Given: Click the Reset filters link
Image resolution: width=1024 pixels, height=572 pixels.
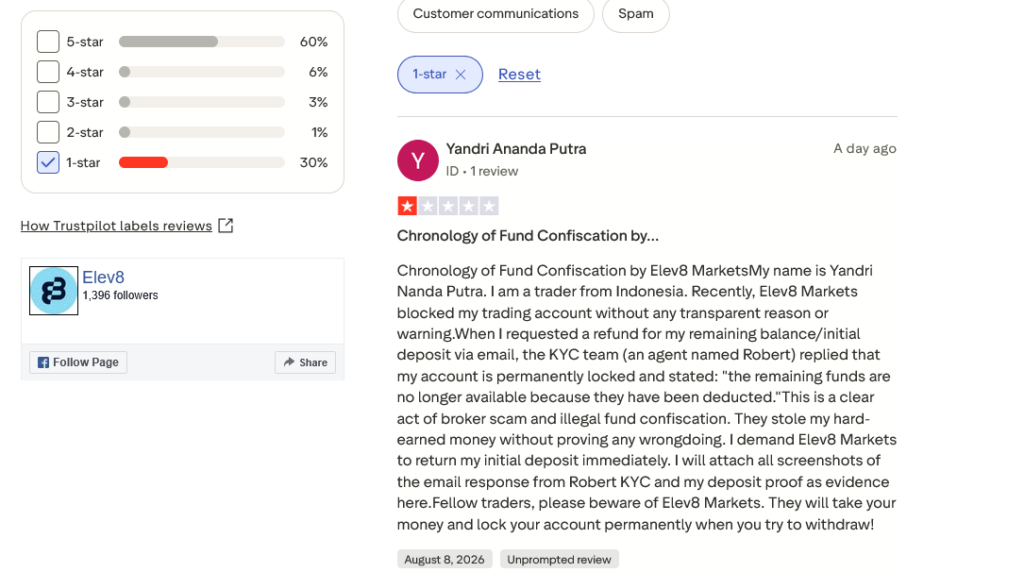Looking at the screenshot, I should click(519, 74).
